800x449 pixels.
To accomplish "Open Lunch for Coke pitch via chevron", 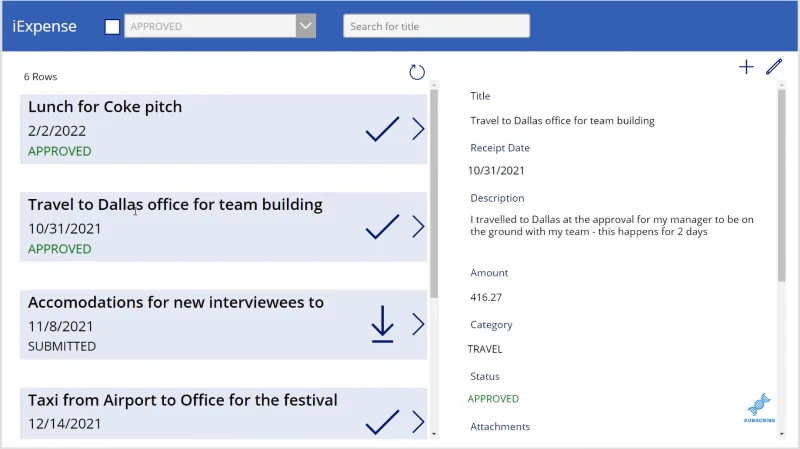I will (418, 129).
